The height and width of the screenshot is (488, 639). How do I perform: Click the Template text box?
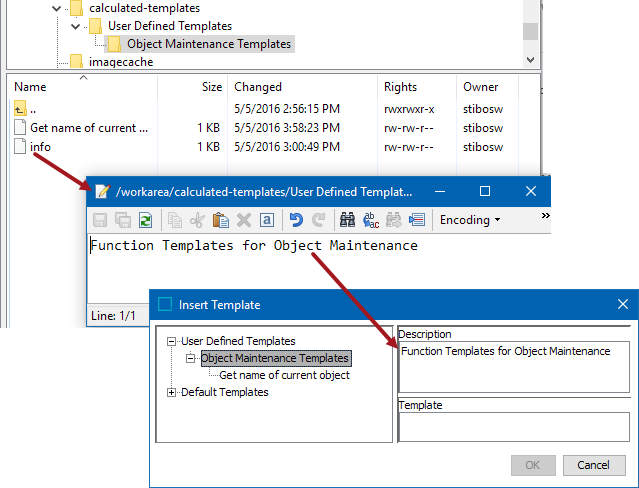click(x=514, y=427)
